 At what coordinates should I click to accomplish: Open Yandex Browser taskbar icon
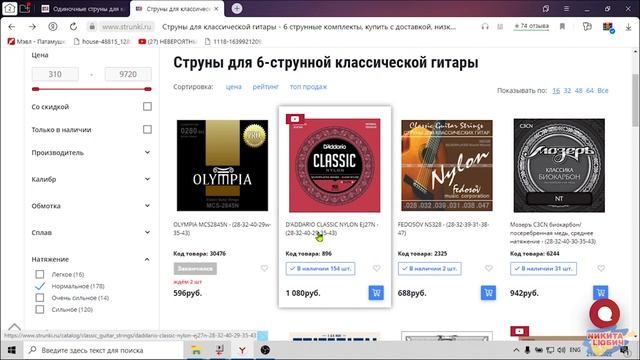pos(242,350)
